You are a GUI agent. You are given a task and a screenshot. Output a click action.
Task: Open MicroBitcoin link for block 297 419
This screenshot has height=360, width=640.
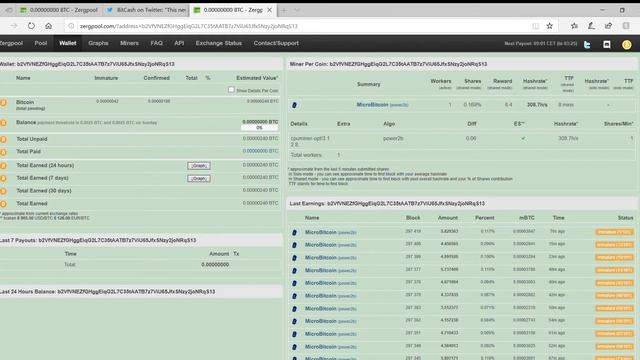[x=320, y=232]
